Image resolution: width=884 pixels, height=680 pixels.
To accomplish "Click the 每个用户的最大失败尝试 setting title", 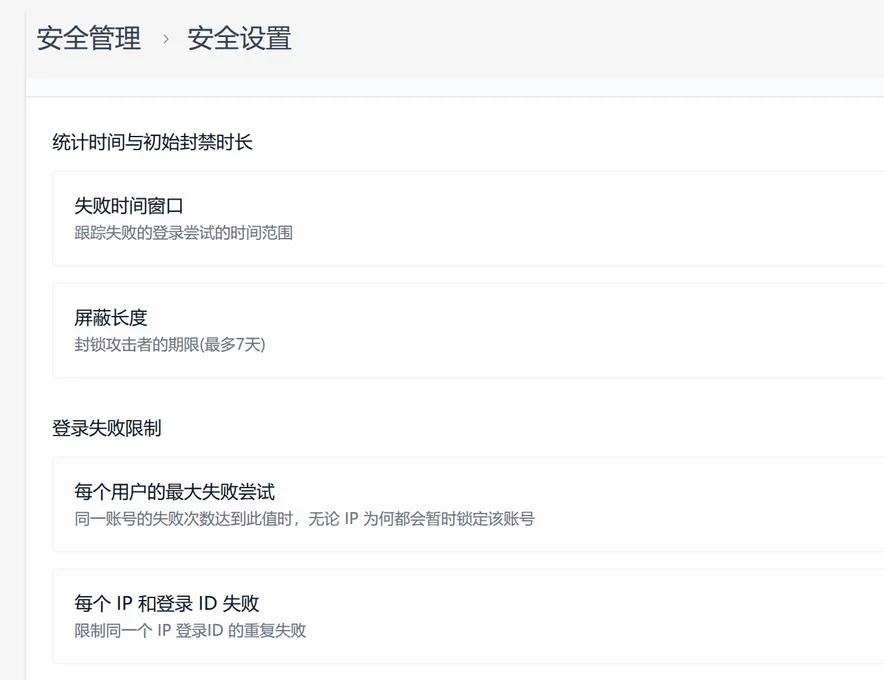I will [174, 492].
